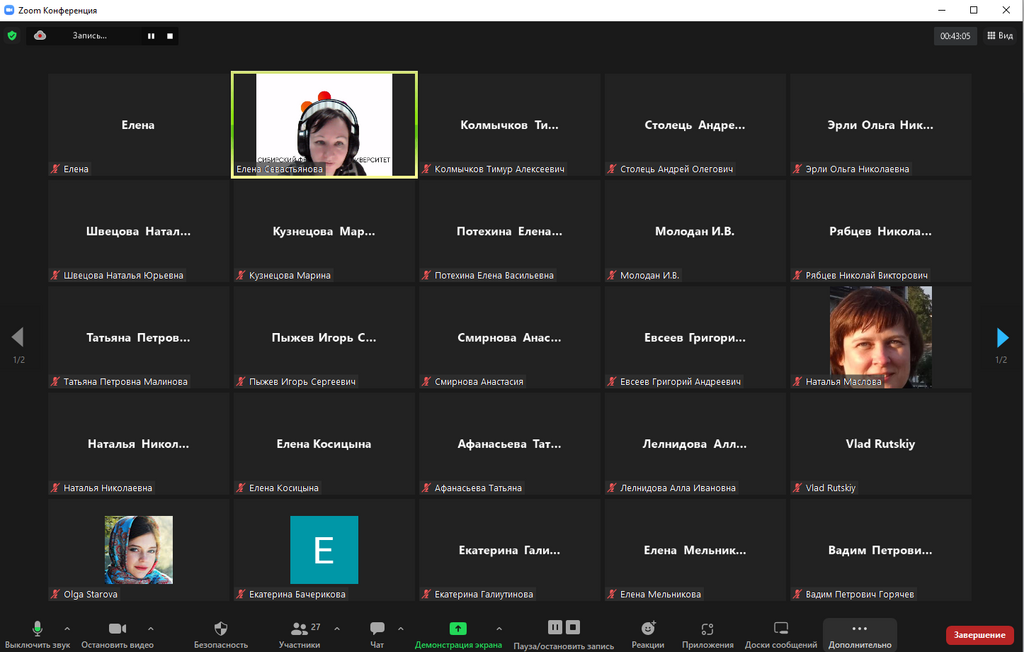
Task: Click muted mic icon of Эрли Ольга Николаевна
Action: [797, 169]
